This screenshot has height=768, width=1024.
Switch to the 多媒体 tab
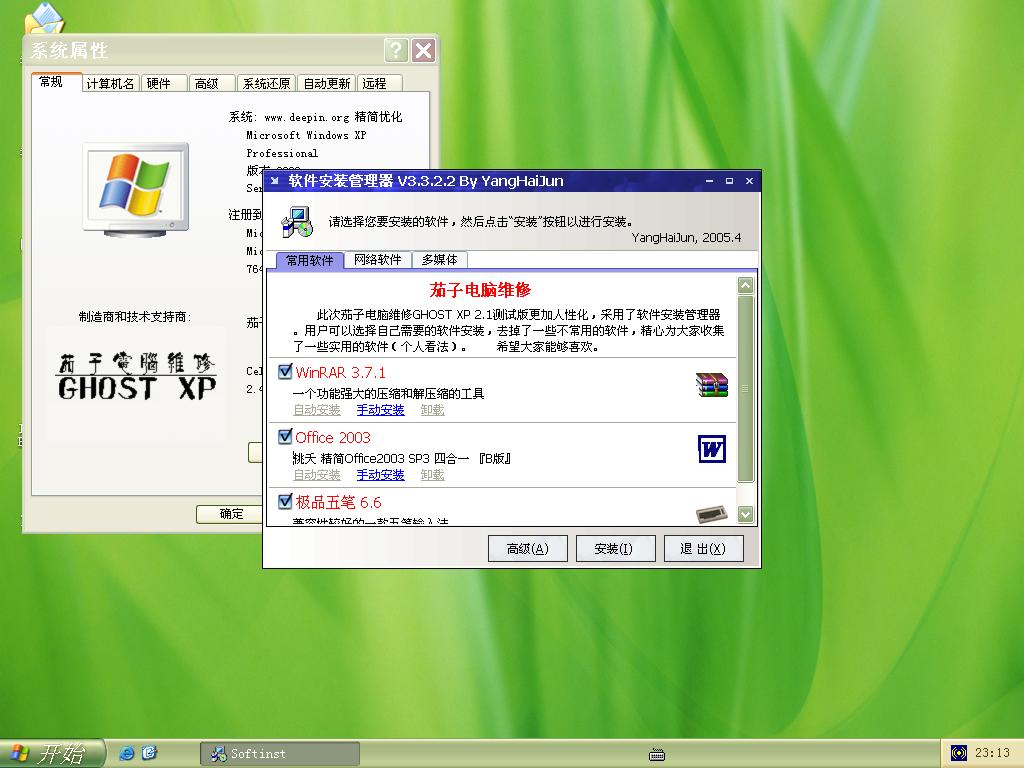(440, 260)
